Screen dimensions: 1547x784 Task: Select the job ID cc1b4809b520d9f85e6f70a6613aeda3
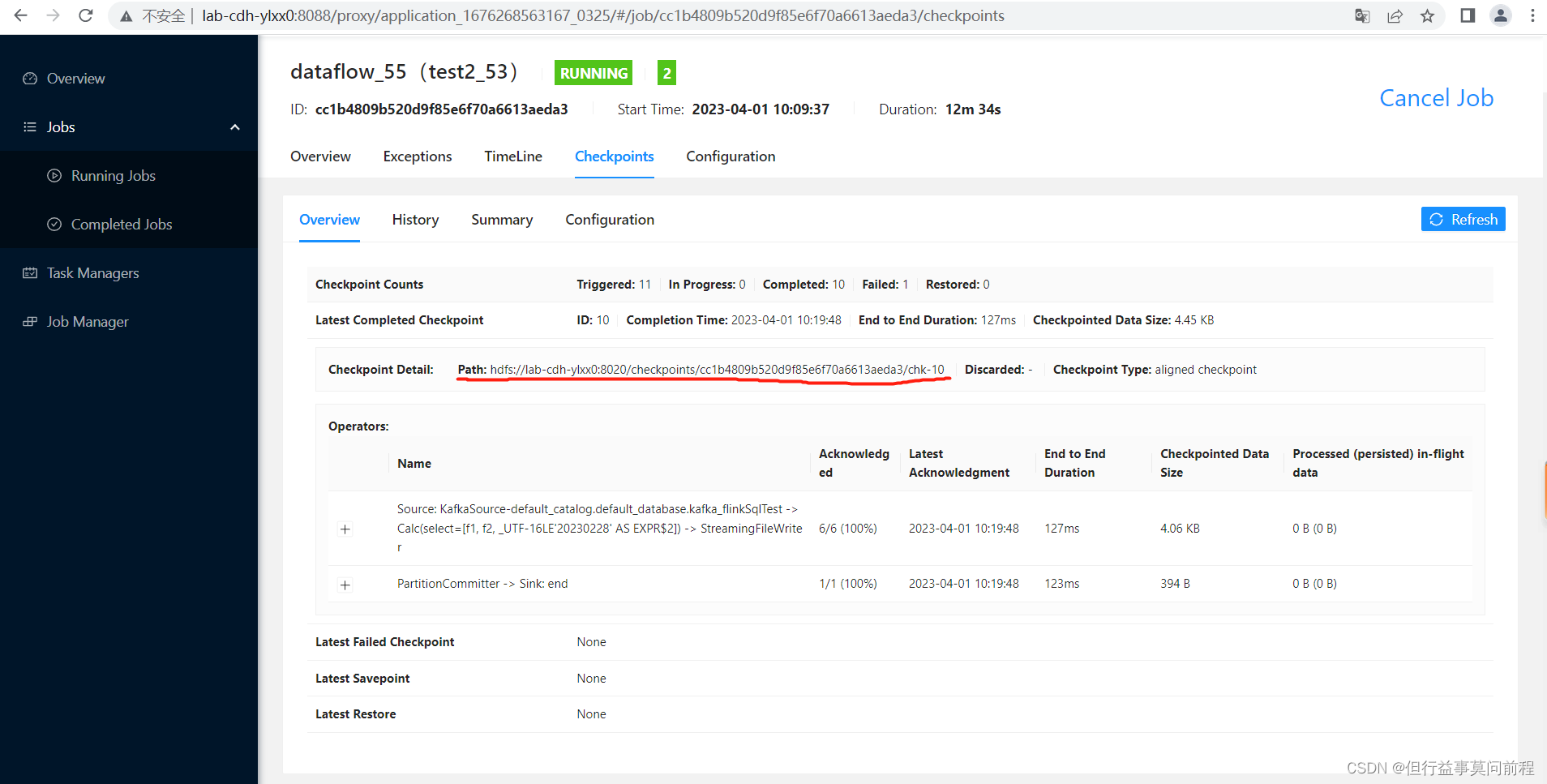tap(441, 109)
